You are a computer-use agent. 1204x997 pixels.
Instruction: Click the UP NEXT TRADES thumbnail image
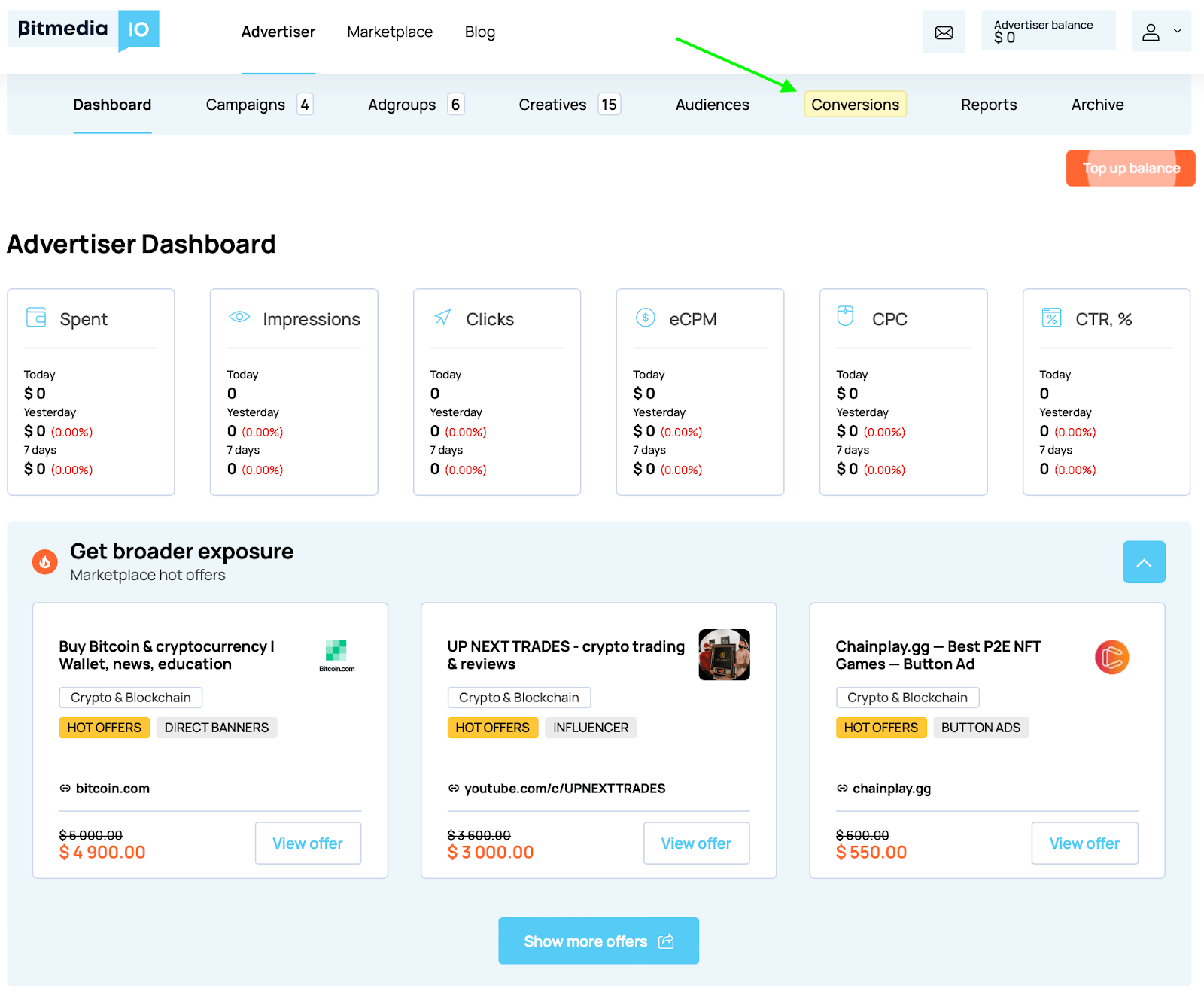[x=723, y=654]
